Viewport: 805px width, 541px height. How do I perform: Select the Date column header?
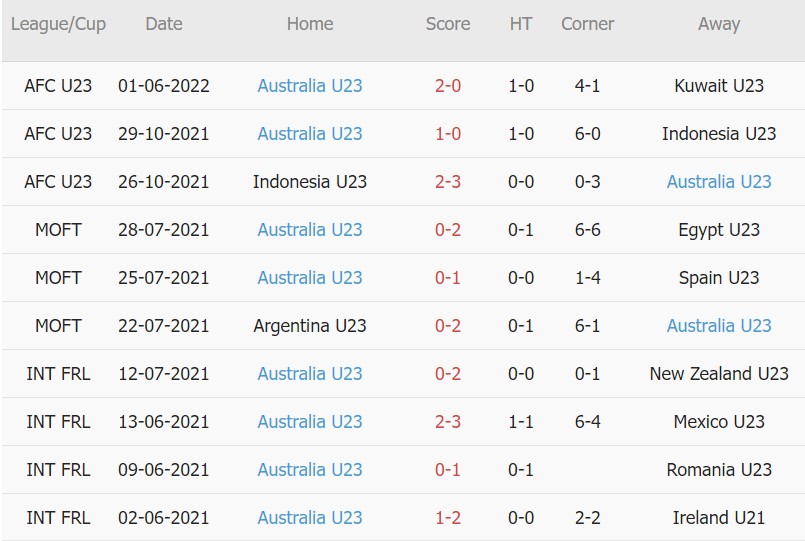[164, 24]
